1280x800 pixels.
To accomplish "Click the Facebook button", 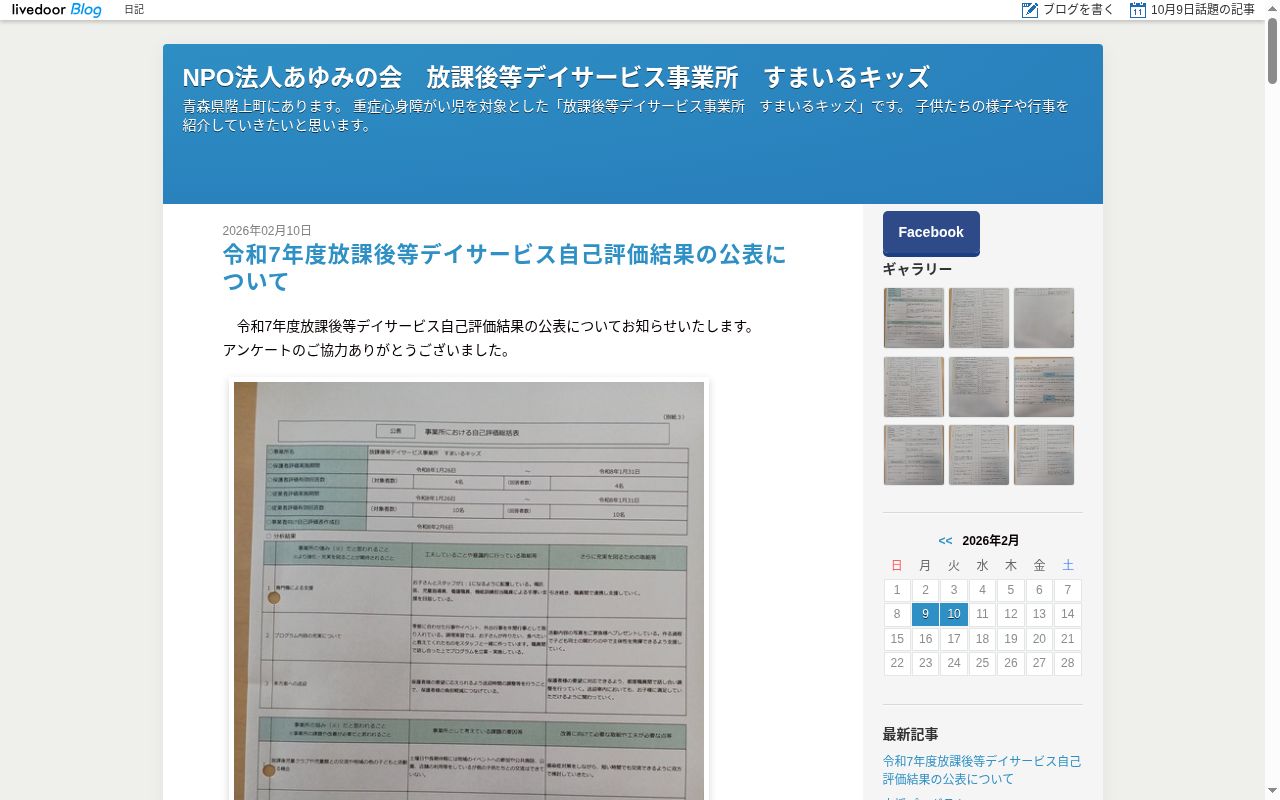I will (931, 233).
